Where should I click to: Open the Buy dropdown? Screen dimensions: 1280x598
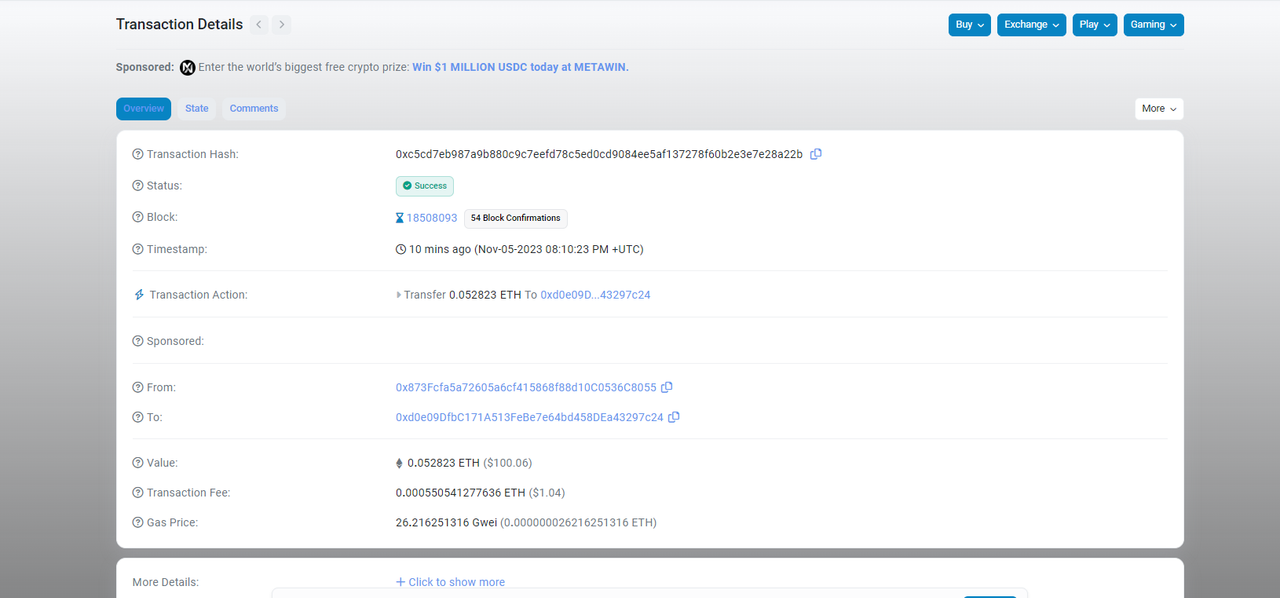point(970,24)
